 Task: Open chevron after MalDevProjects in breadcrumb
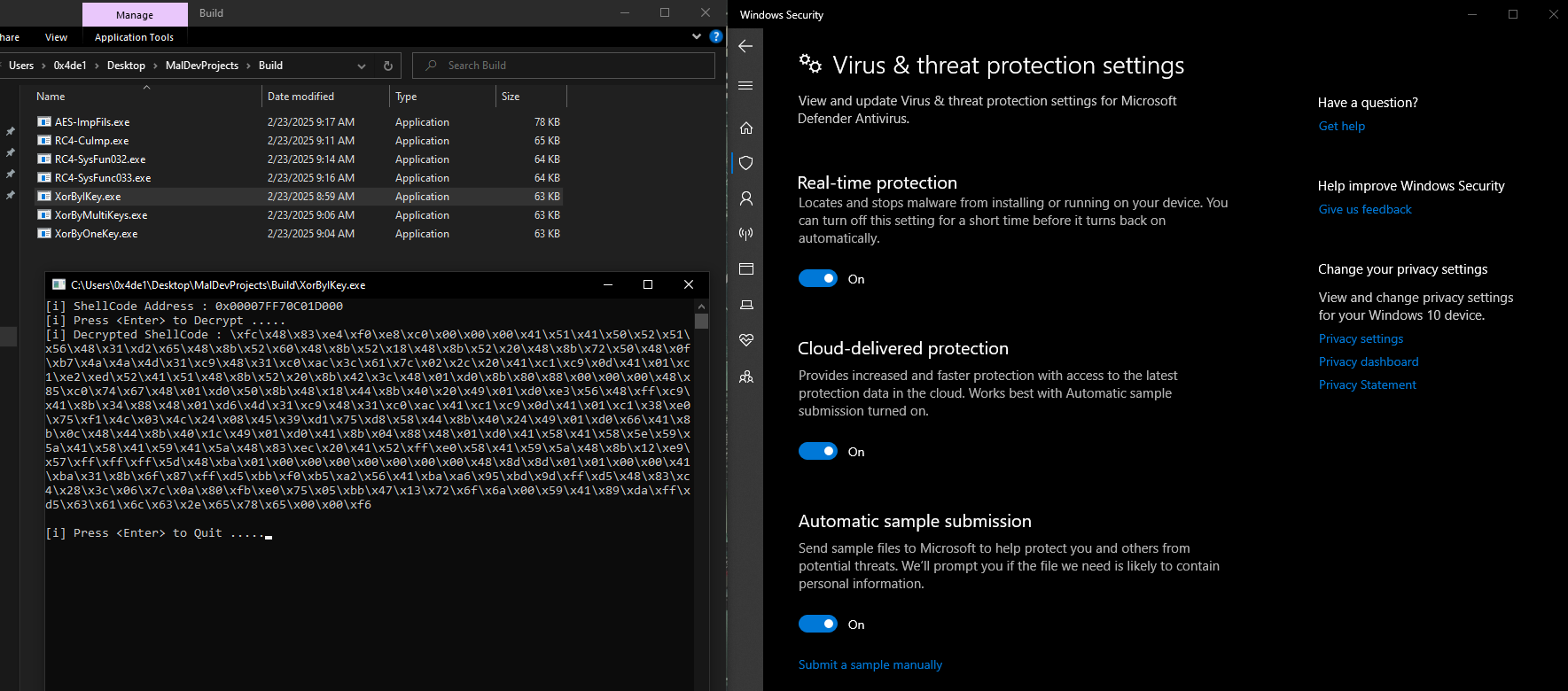pos(248,66)
